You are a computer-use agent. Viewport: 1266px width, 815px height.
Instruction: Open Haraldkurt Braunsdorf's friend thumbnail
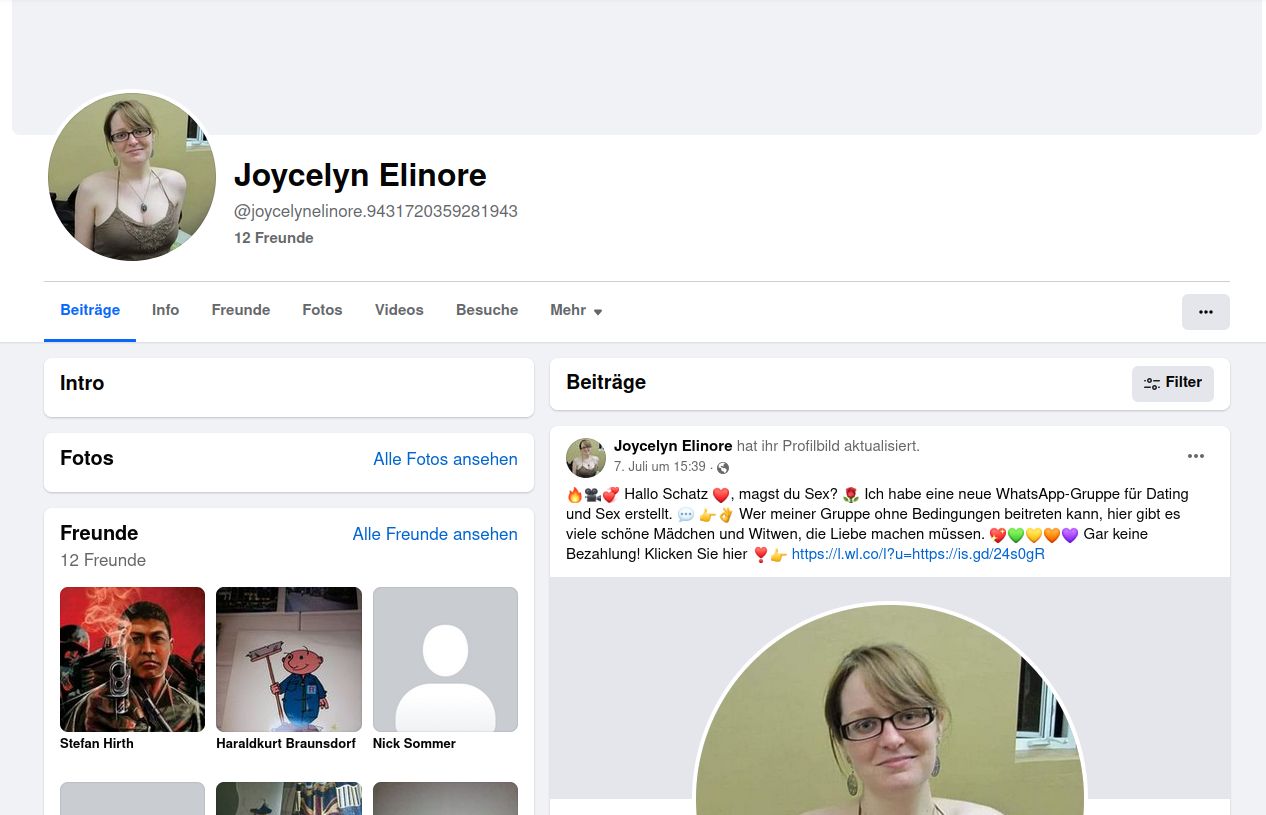point(289,659)
